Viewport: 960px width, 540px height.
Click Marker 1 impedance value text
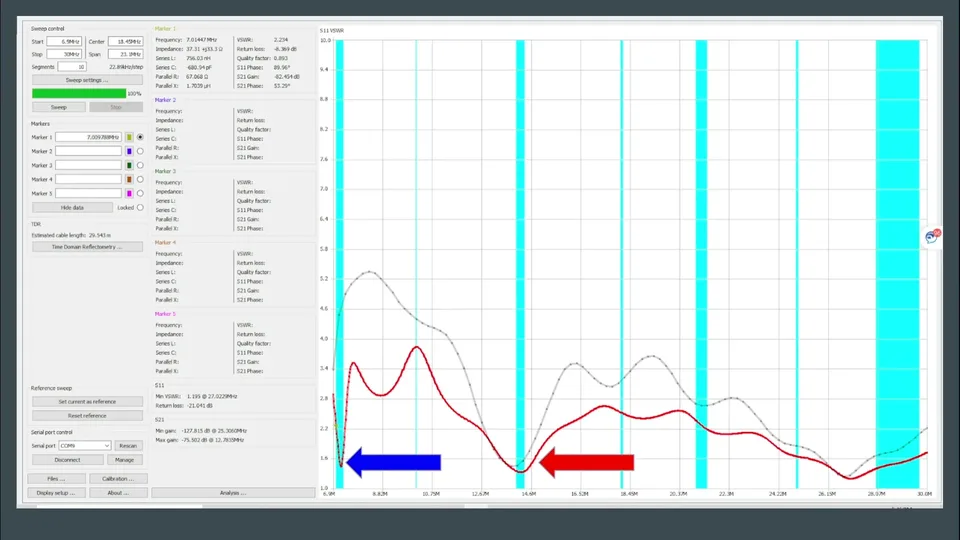point(204,49)
